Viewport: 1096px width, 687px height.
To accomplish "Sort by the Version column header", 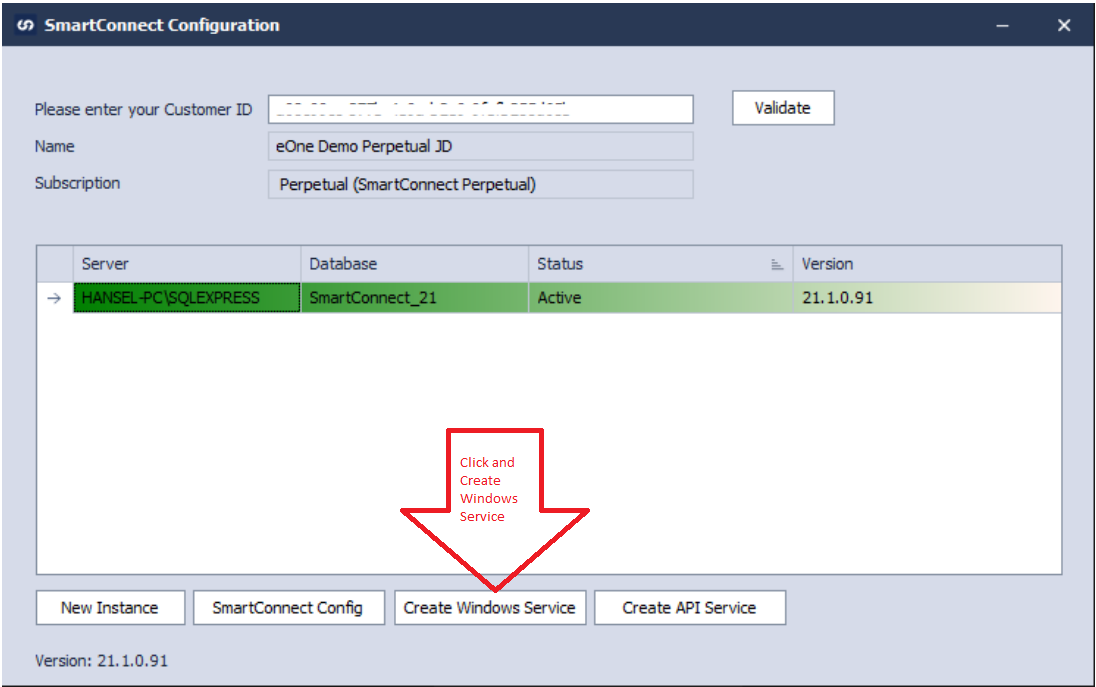I will [x=927, y=264].
